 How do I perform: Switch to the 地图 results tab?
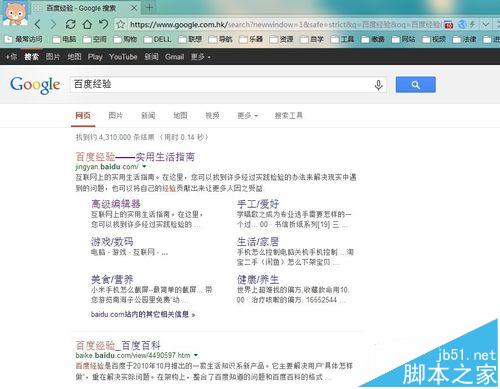point(180,116)
